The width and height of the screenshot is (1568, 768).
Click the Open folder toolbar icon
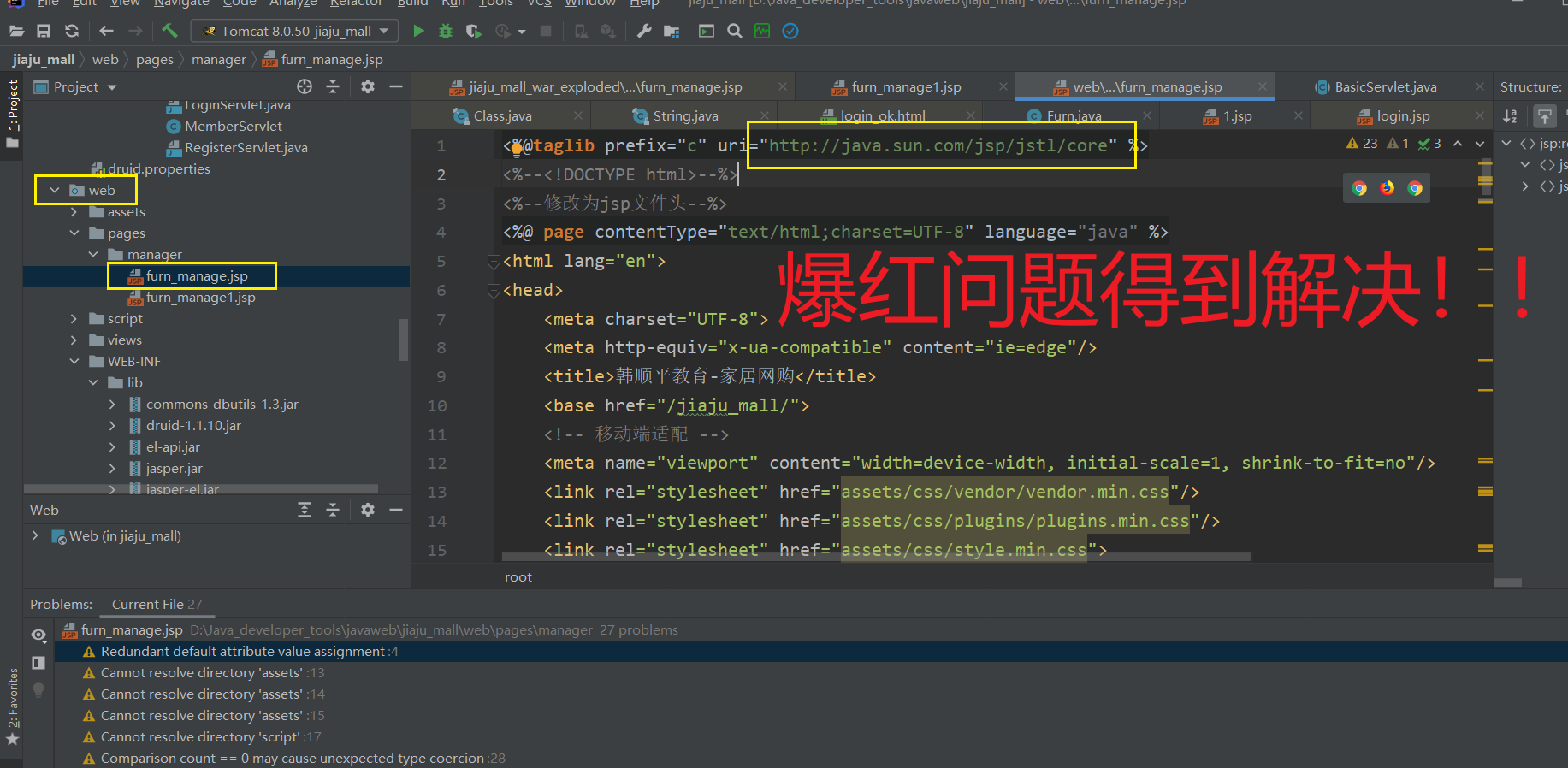pos(16,32)
